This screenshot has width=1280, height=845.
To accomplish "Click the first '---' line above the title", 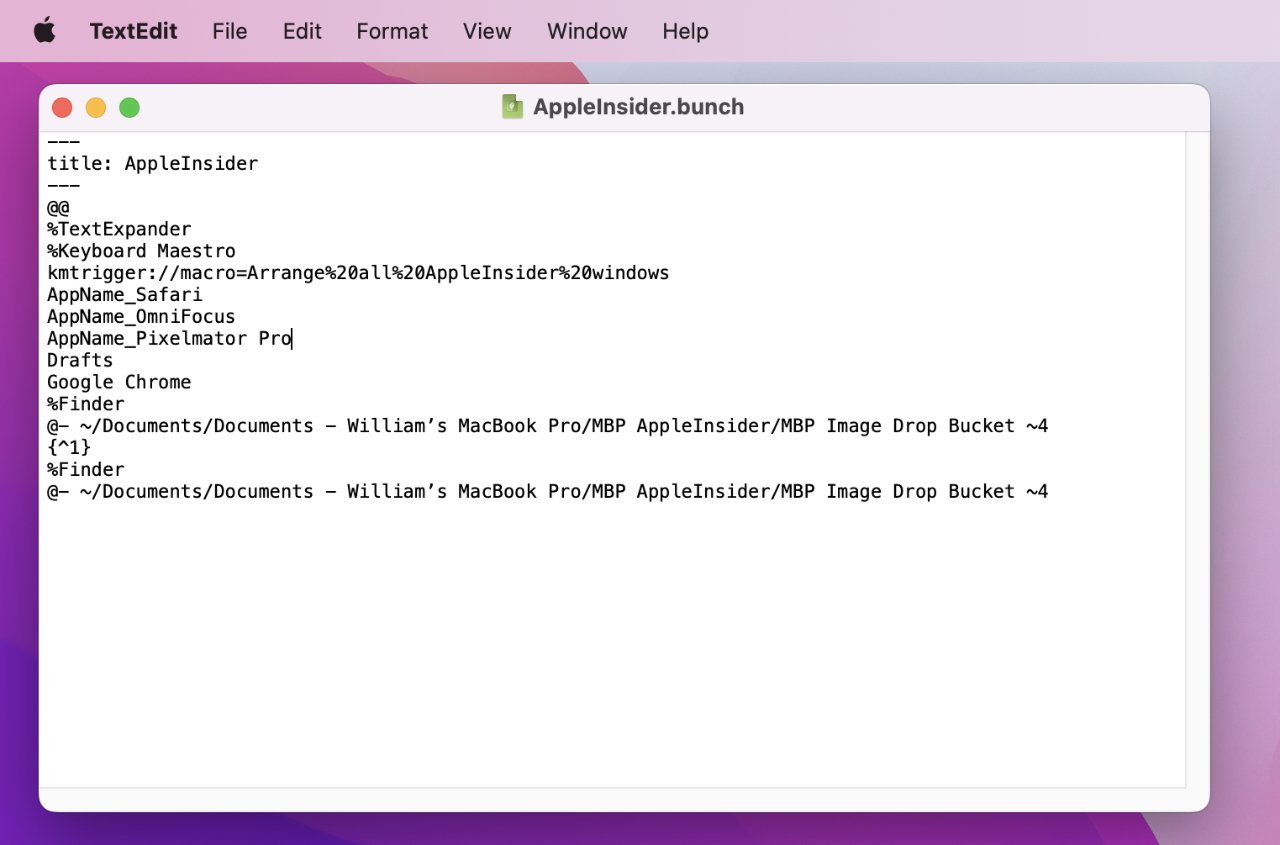I will tap(63, 142).
